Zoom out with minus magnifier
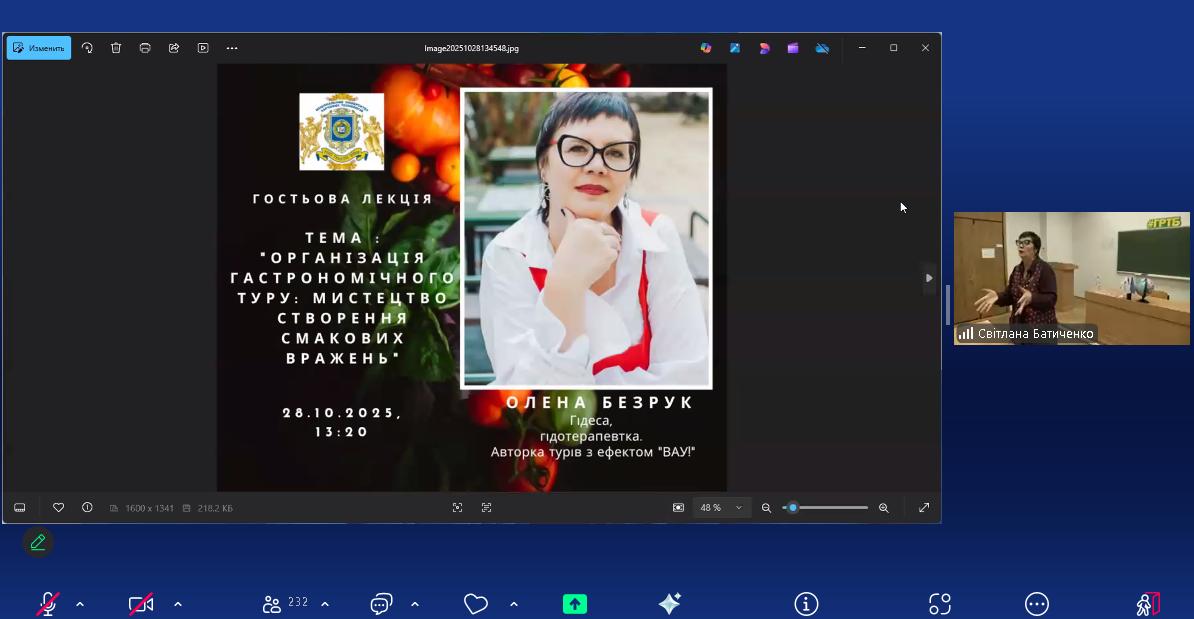Image resolution: width=1194 pixels, height=619 pixels. pos(766,508)
